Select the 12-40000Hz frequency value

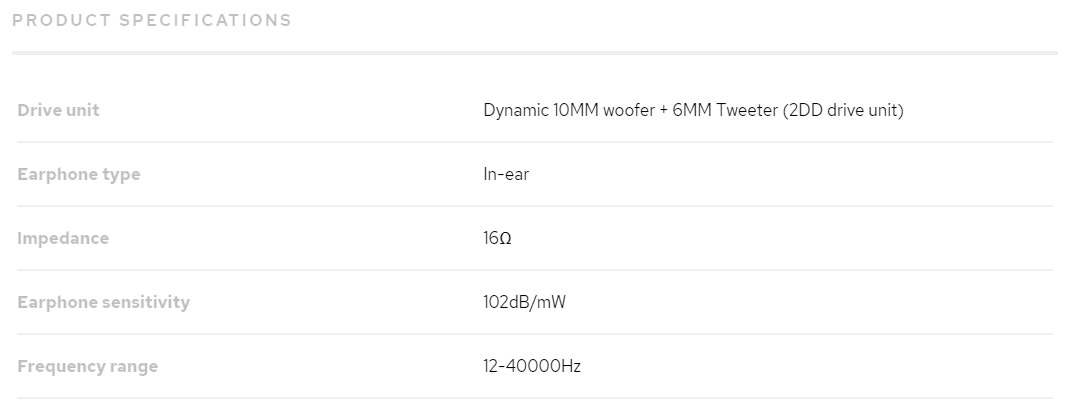point(532,366)
